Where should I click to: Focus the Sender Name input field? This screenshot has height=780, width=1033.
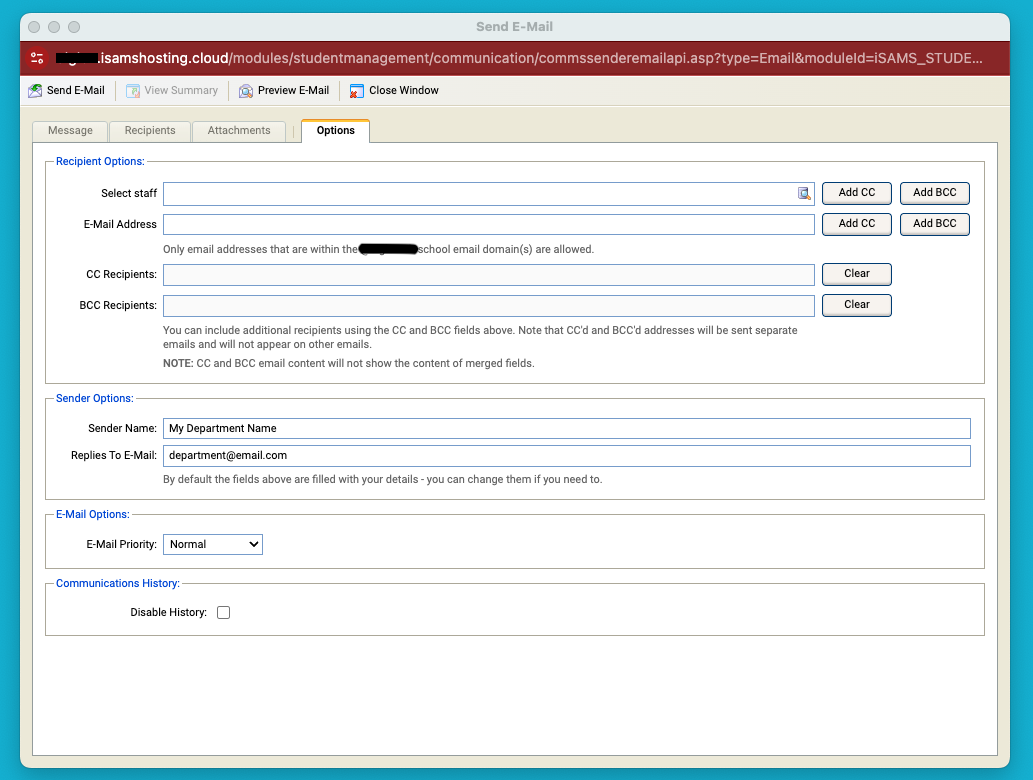tap(566, 428)
